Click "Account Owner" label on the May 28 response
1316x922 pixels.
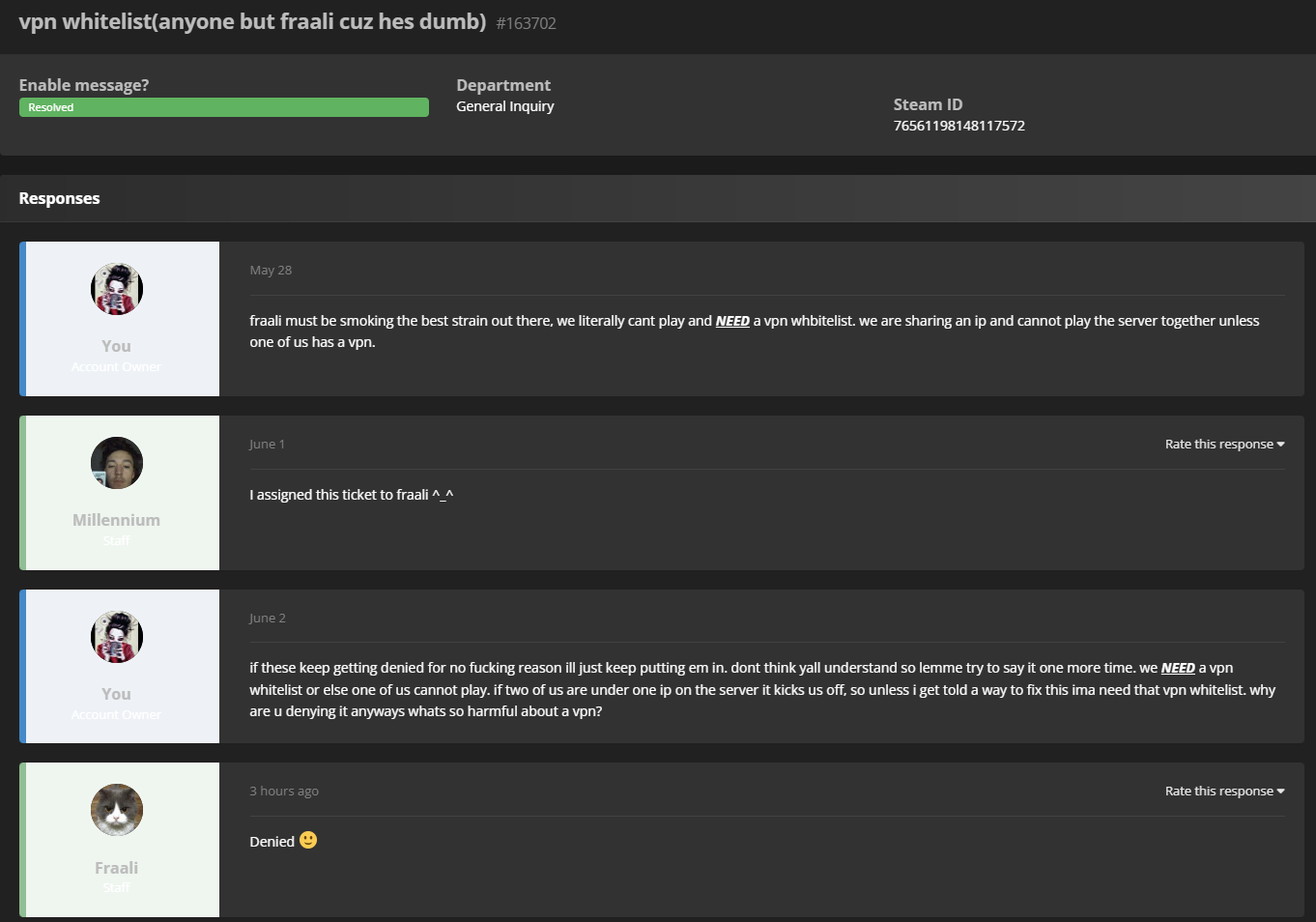116,366
